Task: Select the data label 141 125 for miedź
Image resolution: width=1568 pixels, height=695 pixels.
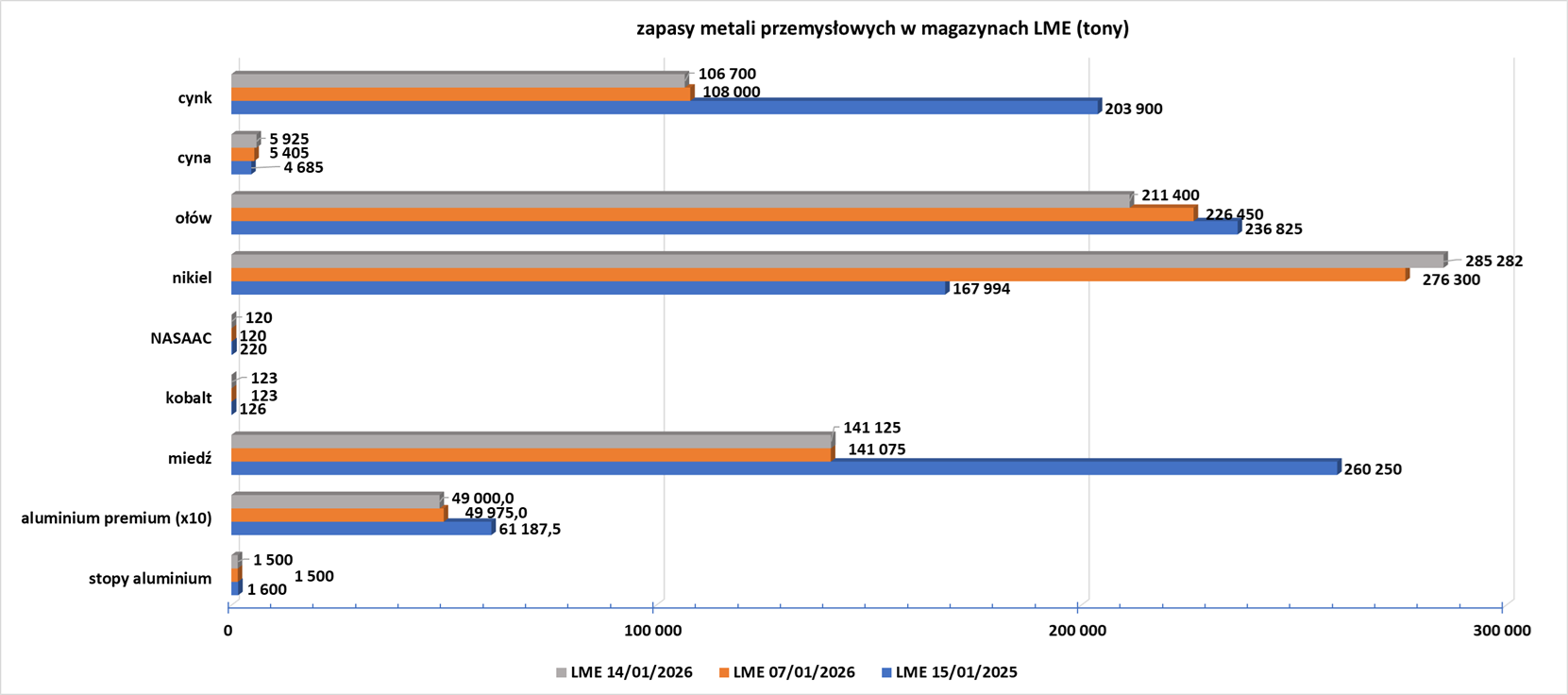Action: [x=871, y=428]
